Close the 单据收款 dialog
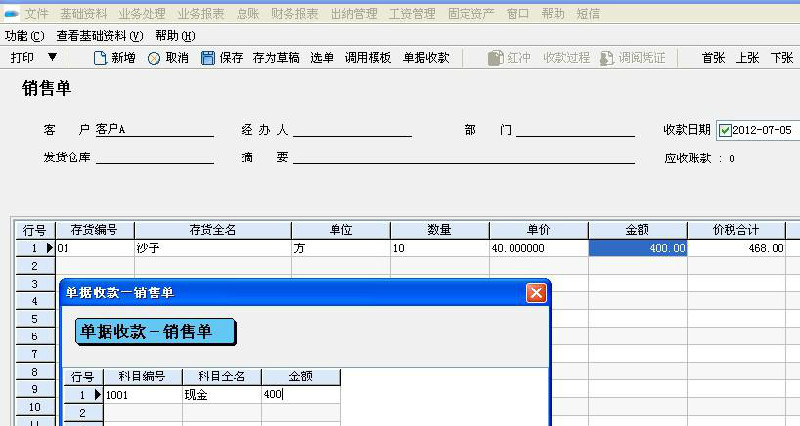800x426 pixels. (536, 293)
